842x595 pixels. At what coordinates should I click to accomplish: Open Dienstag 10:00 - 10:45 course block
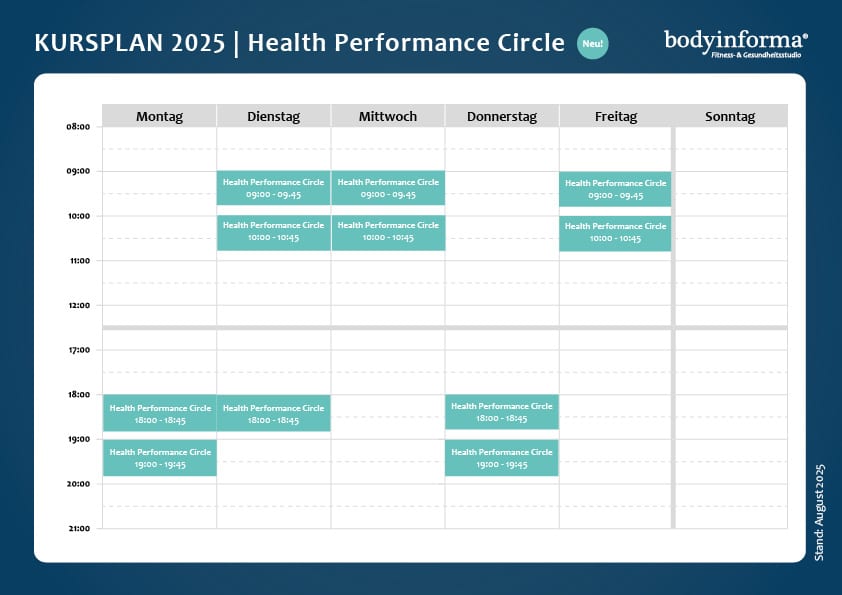(x=273, y=233)
